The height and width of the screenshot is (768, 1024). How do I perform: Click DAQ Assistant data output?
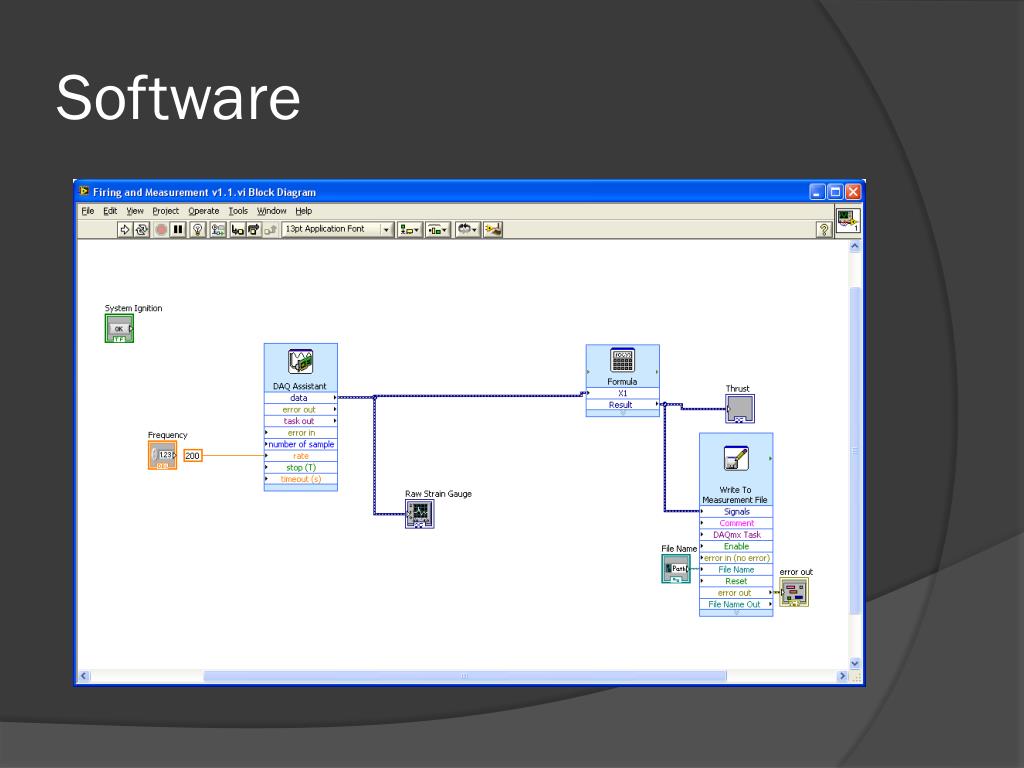(300, 398)
